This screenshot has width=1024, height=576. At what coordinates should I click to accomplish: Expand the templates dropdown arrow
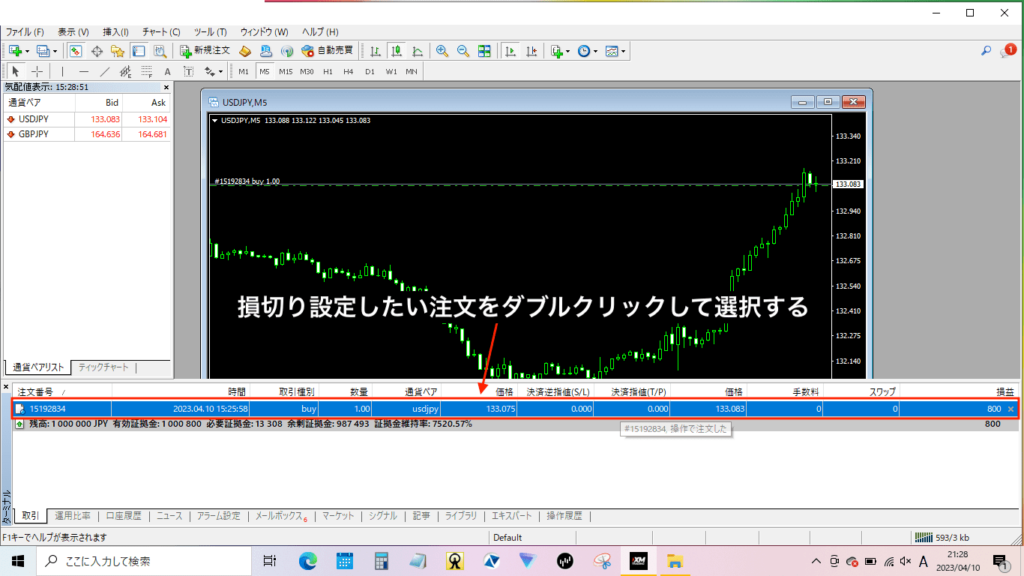[623, 52]
